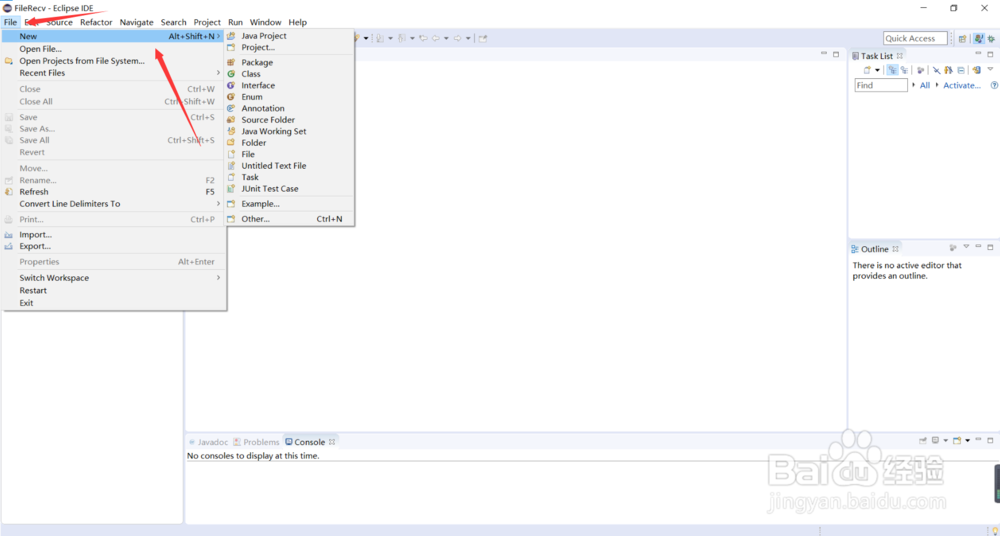Create a new Package from the submenu
Image resolution: width=1000 pixels, height=536 pixels.
pyautogui.click(x=290, y=63)
